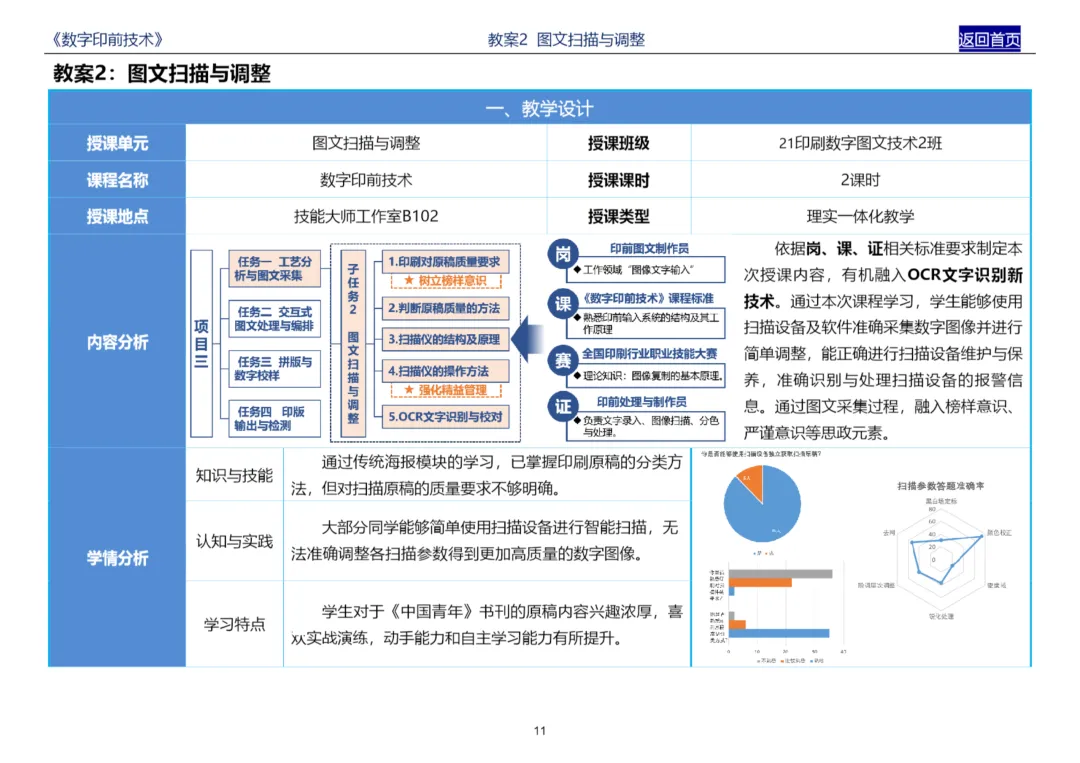Click the 授课地点 label cell

[117, 216]
